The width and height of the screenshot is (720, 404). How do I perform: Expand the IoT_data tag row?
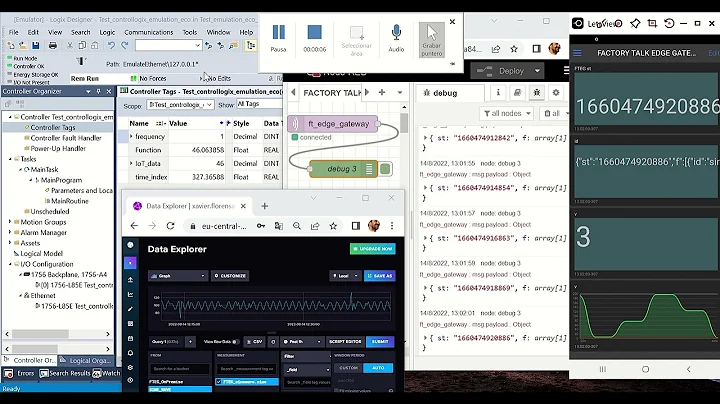pos(131,163)
